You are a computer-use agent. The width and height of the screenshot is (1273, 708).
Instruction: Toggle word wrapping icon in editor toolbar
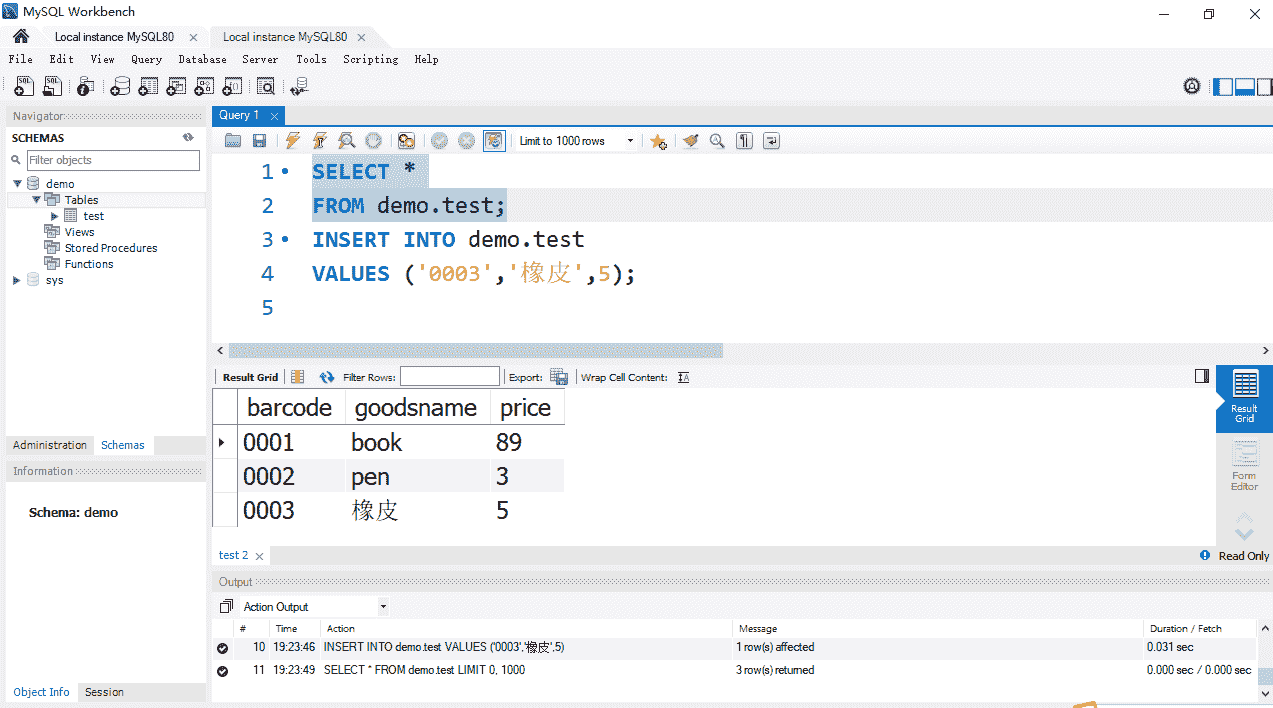(x=771, y=141)
